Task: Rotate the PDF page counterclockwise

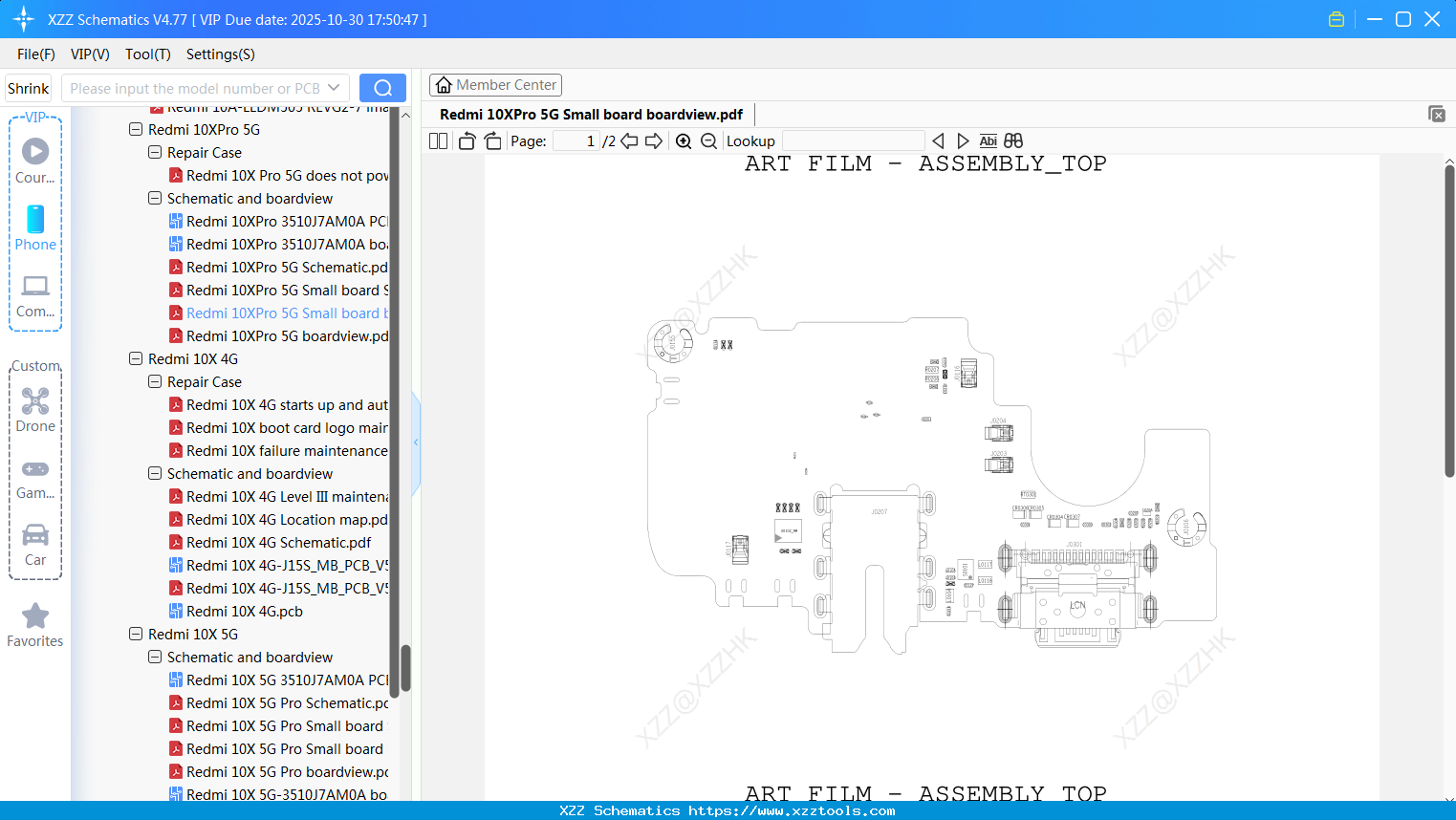Action: [x=466, y=140]
